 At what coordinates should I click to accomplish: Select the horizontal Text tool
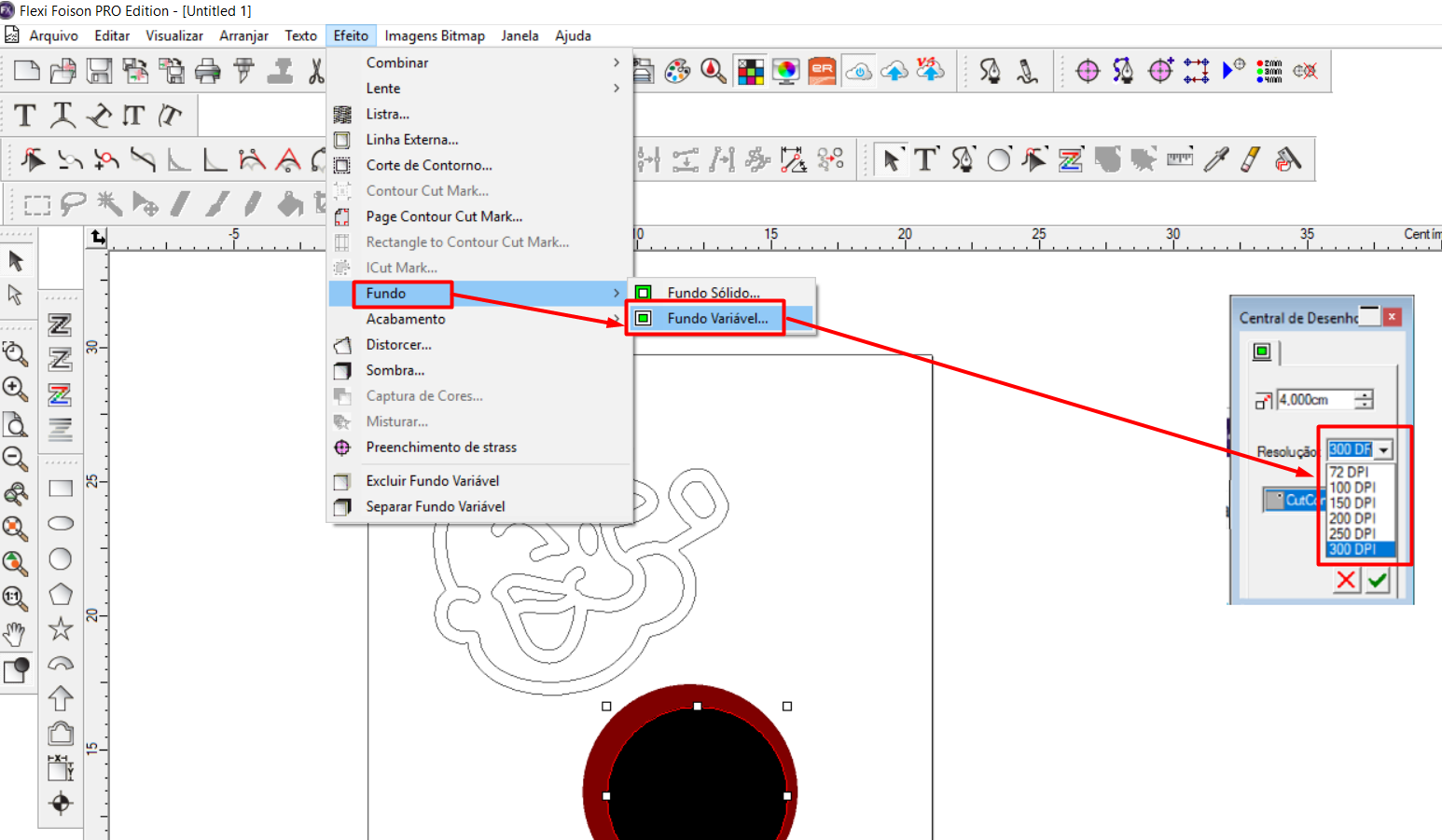[25, 116]
